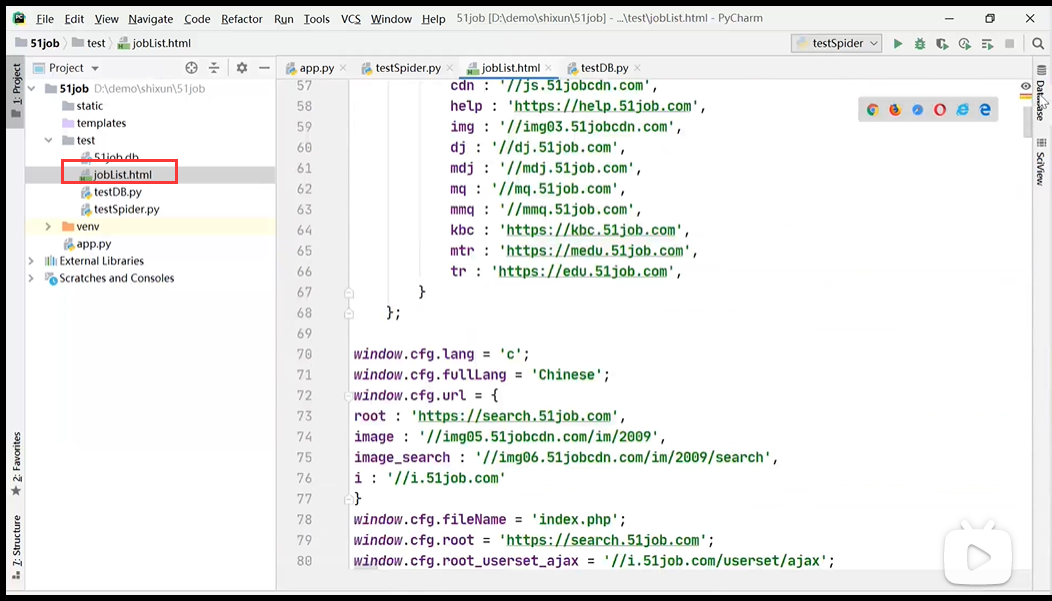Click line number 70 in gutter

304,354
